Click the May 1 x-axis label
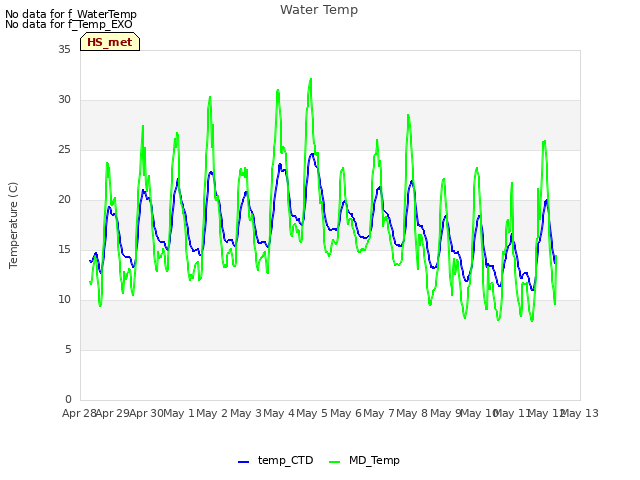Viewport: 640px width, 480px height. tap(179, 413)
